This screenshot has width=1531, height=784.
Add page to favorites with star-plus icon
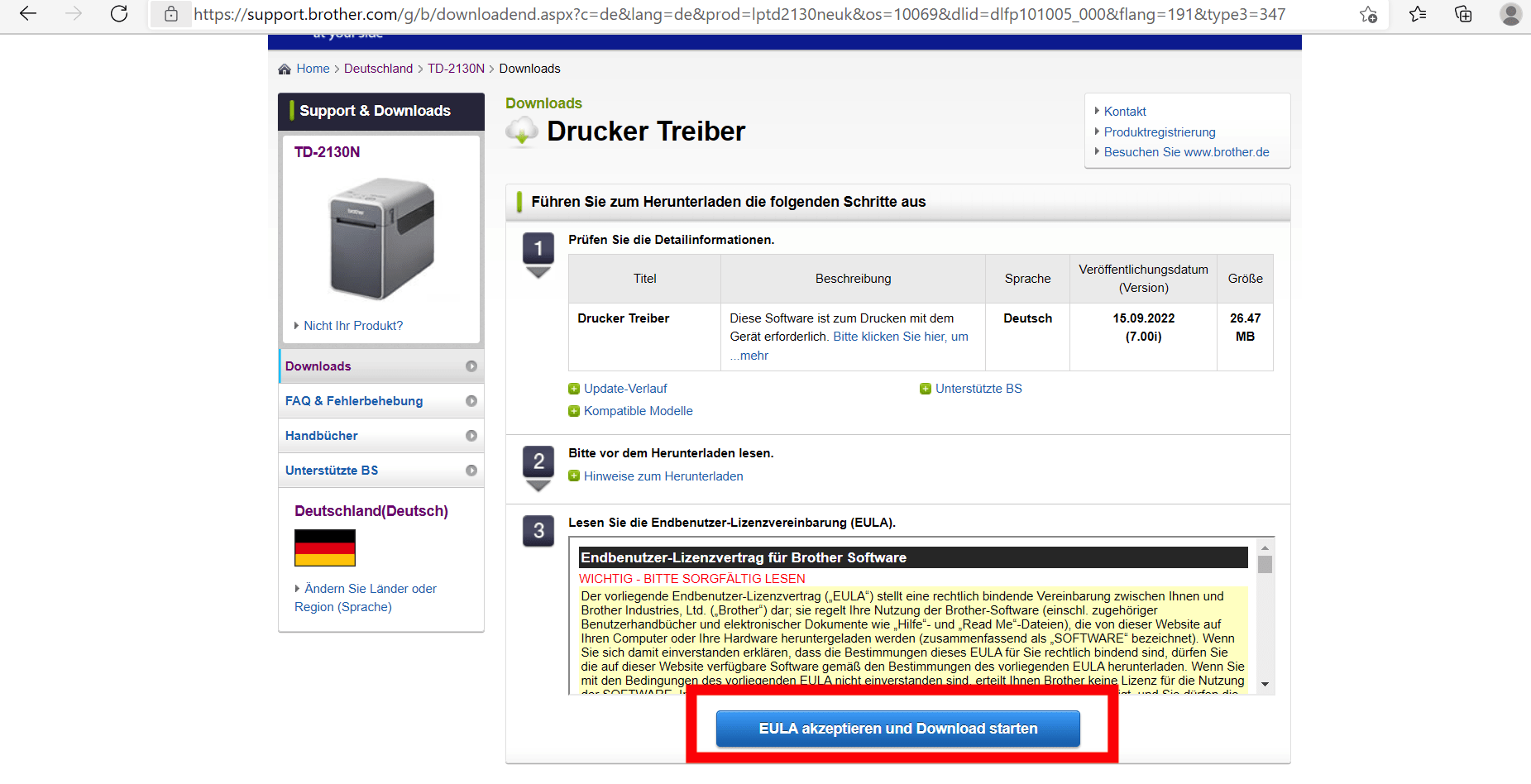(1369, 14)
